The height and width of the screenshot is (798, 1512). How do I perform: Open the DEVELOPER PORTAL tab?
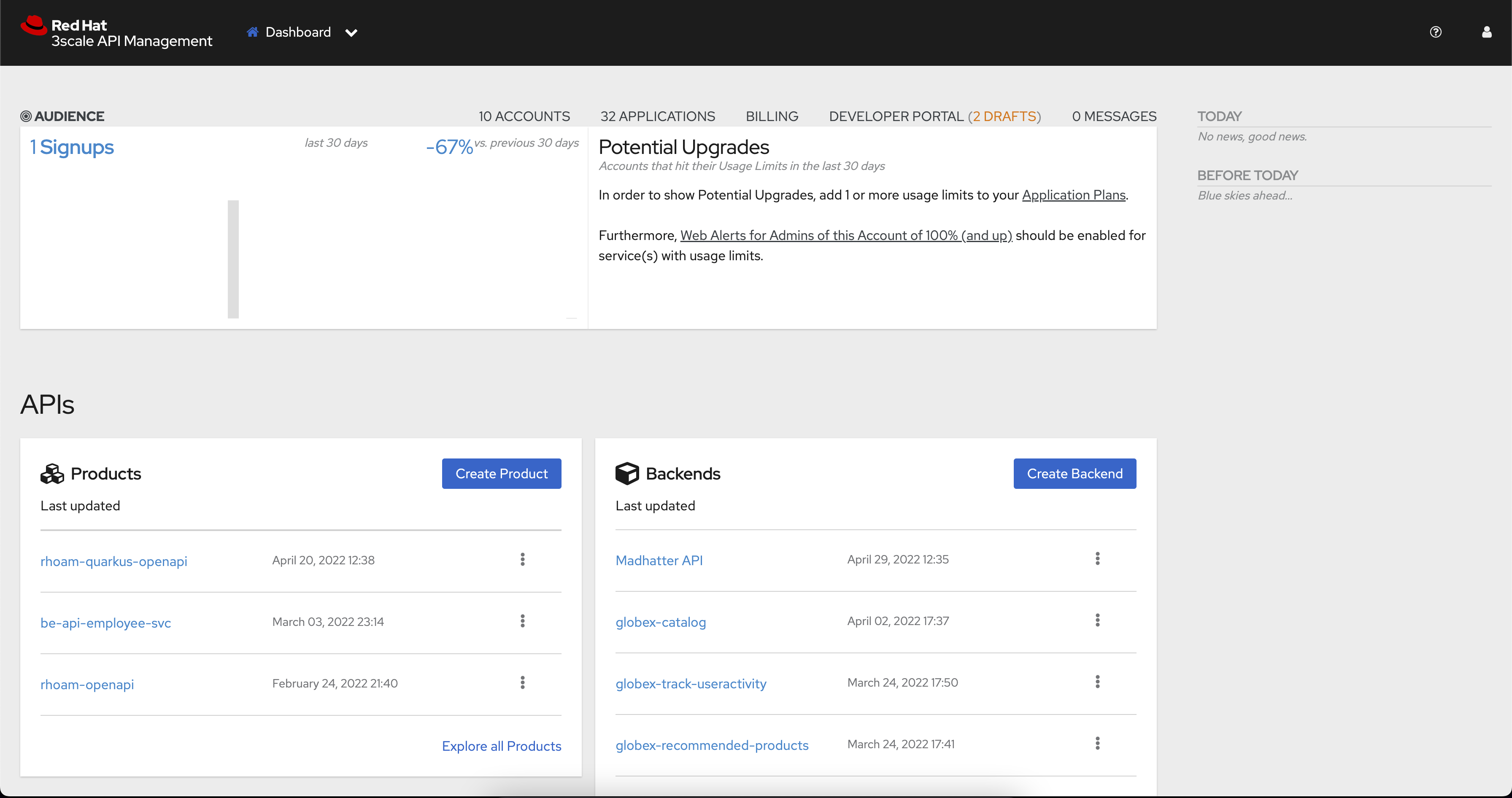[x=897, y=116]
